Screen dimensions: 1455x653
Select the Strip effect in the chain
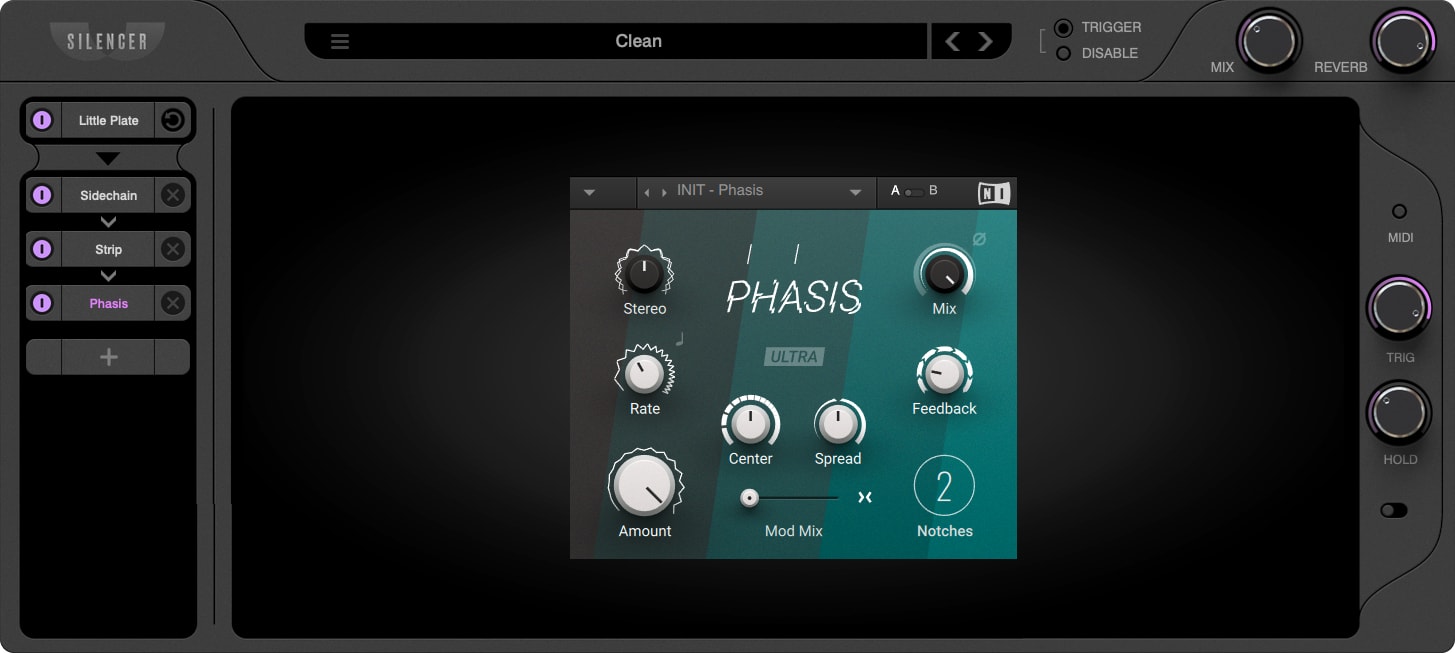pos(107,249)
